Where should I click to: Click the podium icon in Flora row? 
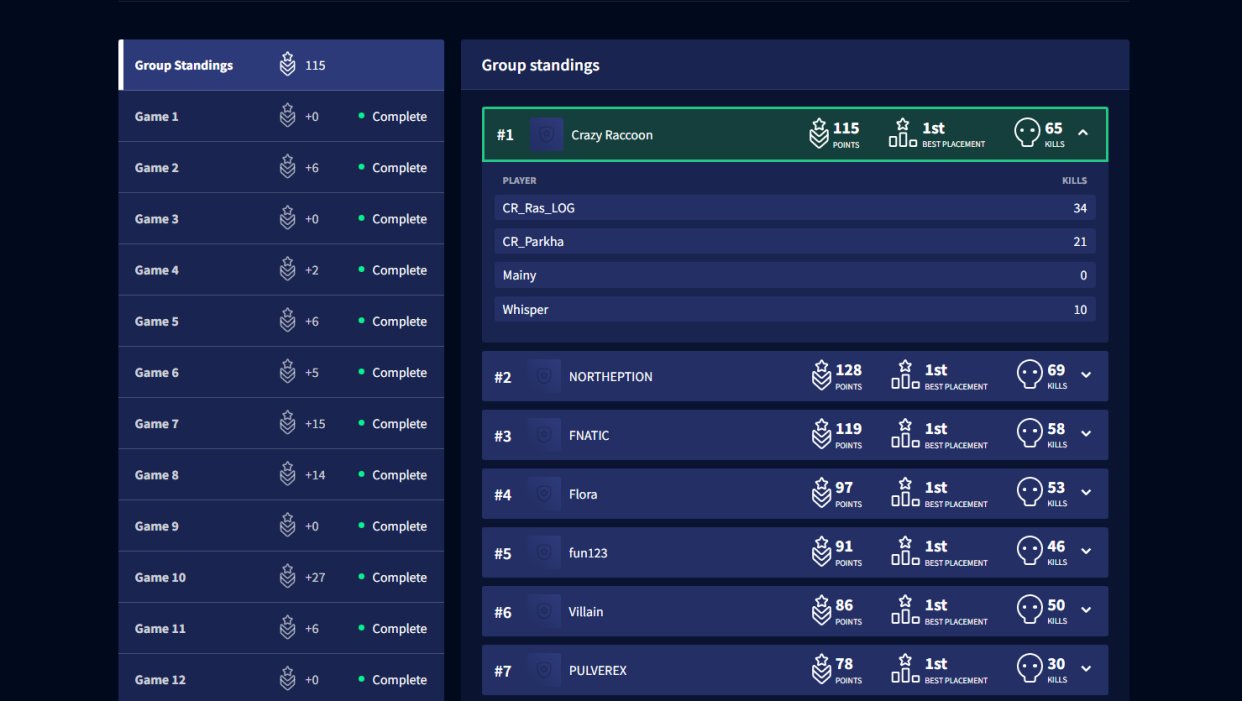(x=905, y=493)
